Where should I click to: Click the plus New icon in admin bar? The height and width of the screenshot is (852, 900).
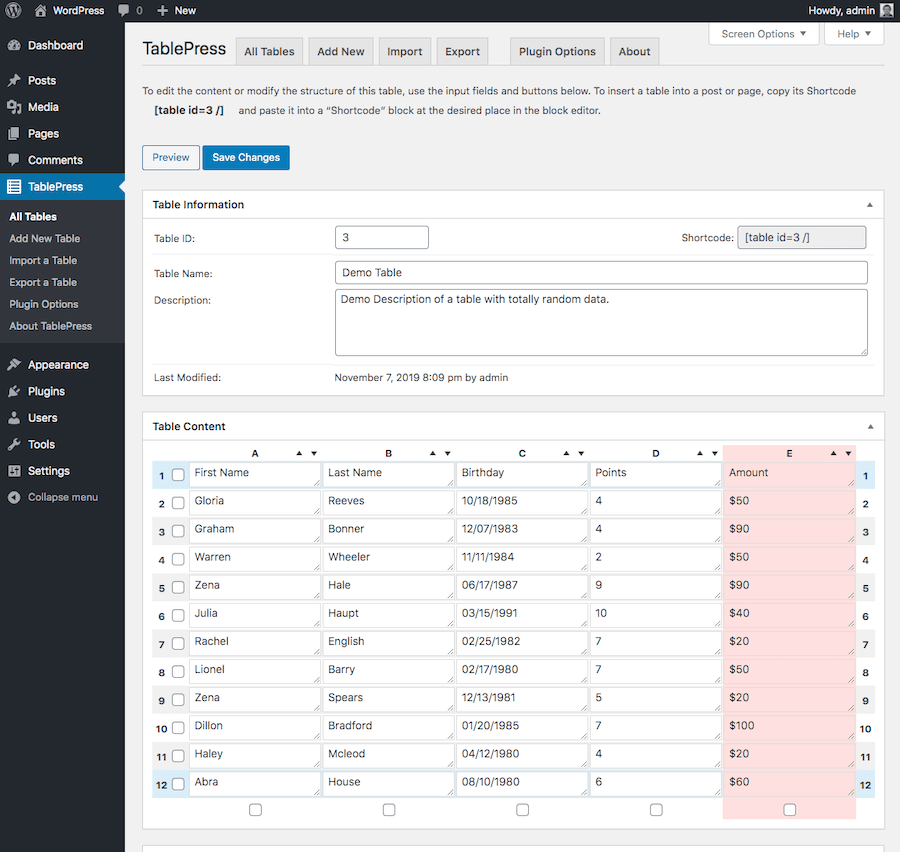point(162,10)
